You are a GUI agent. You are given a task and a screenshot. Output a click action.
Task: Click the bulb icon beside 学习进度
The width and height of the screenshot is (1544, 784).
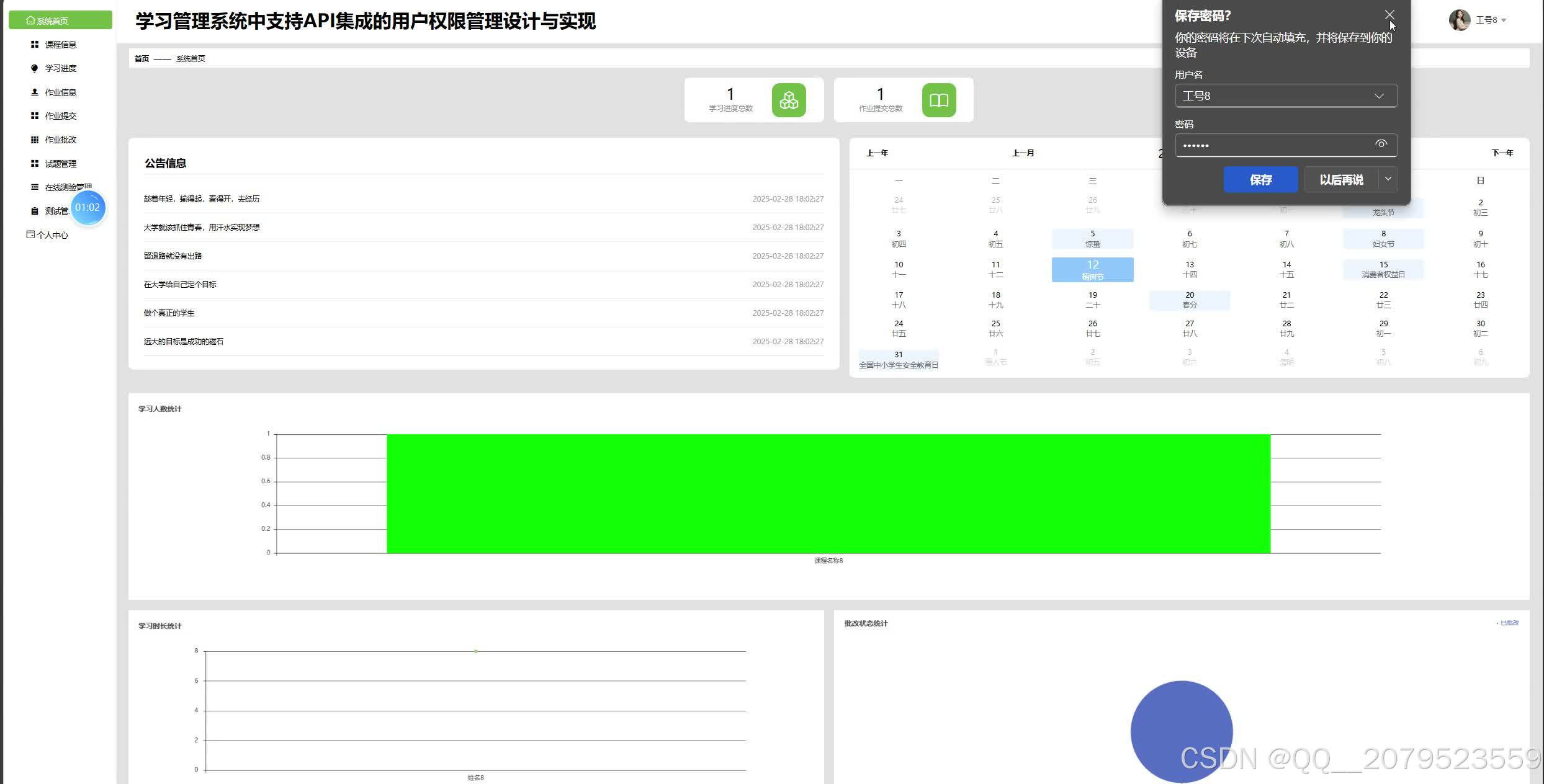[x=35, y=68]
